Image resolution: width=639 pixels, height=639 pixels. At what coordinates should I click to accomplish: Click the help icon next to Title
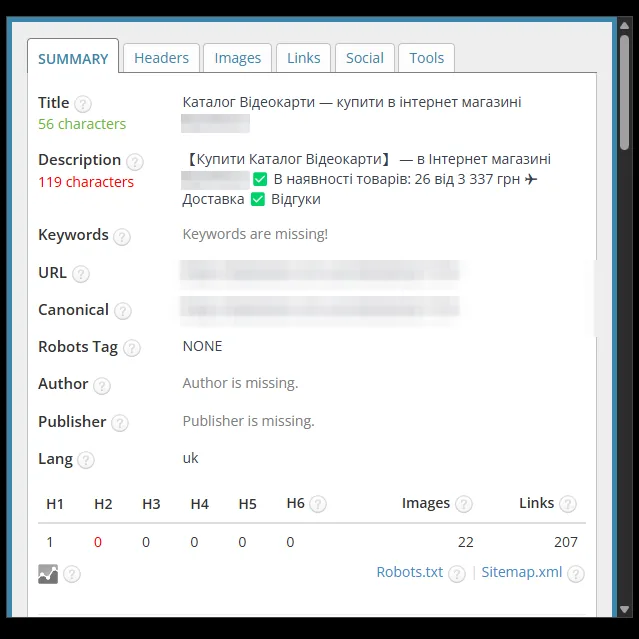point(83,104)
